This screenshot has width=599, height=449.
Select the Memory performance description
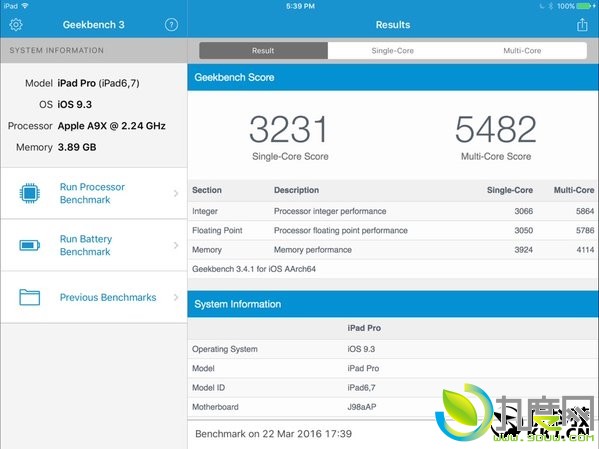coord(312,250)
